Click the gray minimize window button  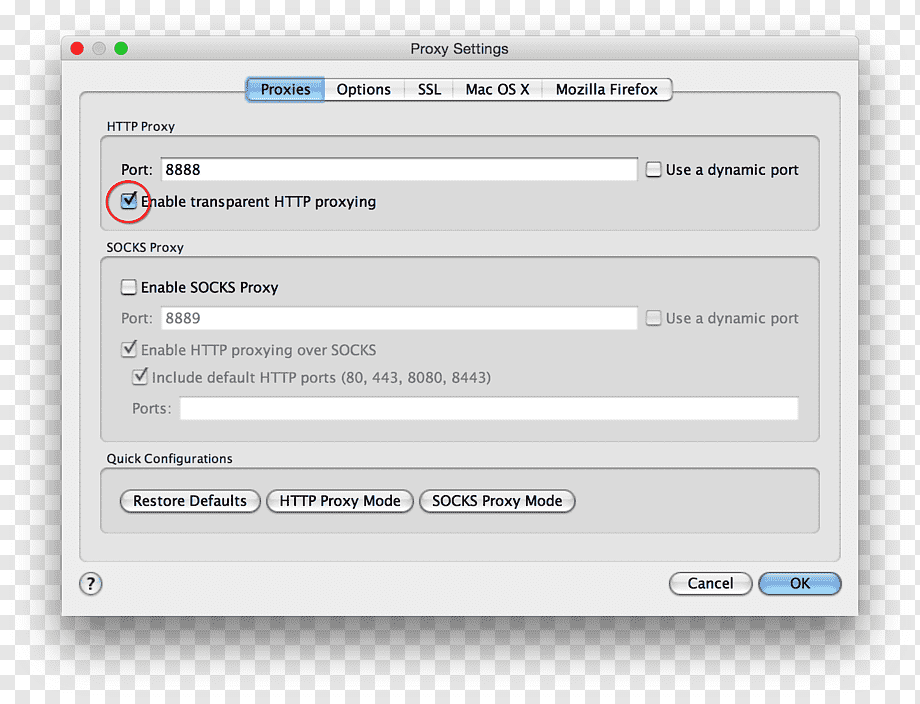(x=99, y=48)
